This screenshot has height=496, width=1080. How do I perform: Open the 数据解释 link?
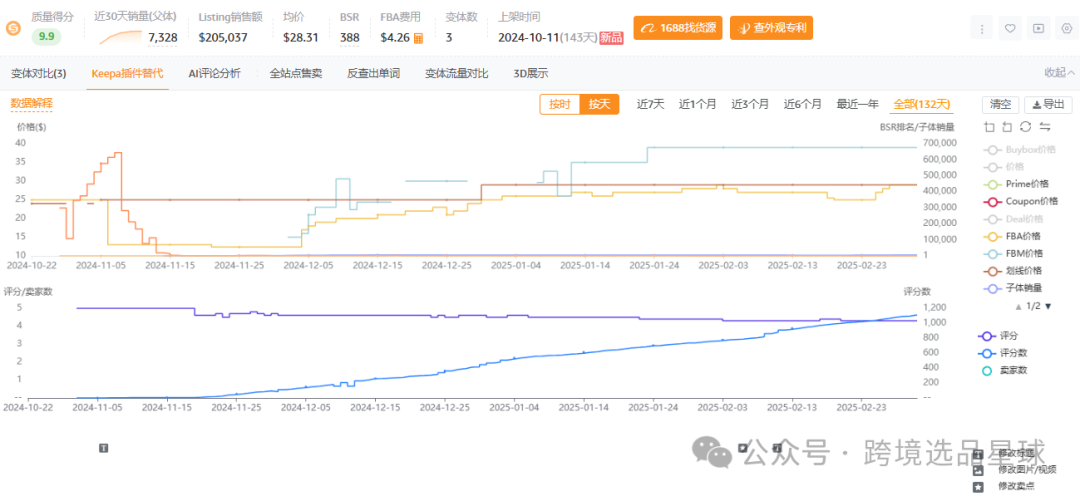coord(32,103)
